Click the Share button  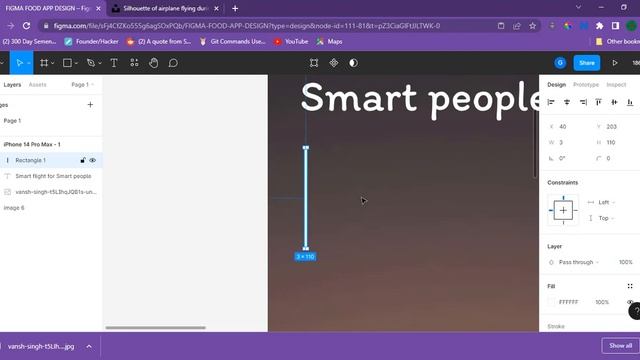click(x=587, y=63)
